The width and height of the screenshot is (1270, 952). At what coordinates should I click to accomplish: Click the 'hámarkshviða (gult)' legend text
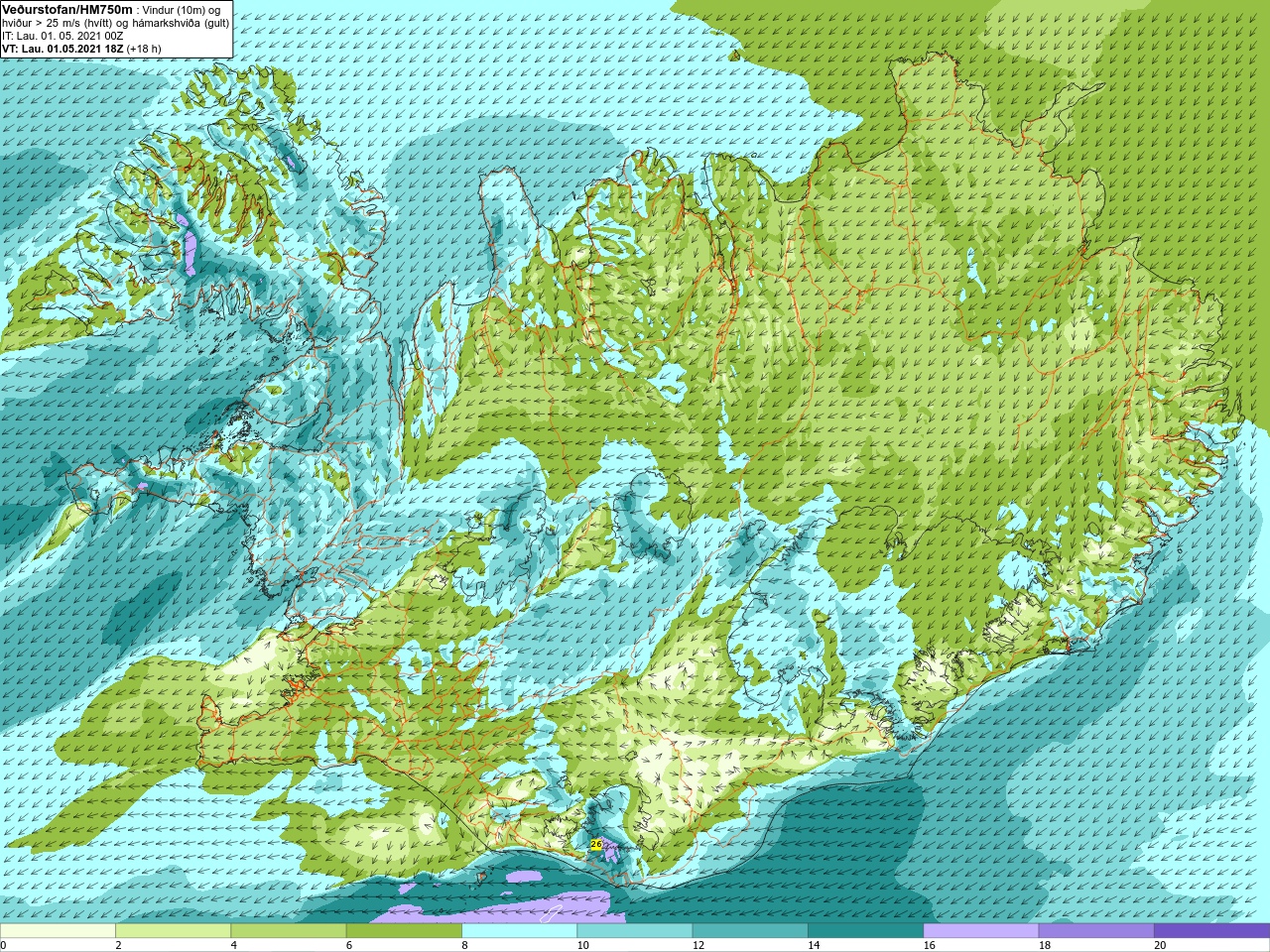pos(180,23)
